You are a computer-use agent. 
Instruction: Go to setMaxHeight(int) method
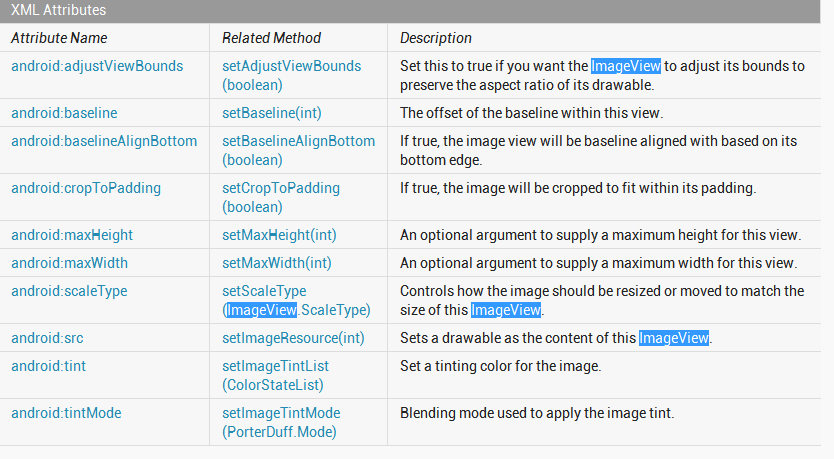coord(279,235)
